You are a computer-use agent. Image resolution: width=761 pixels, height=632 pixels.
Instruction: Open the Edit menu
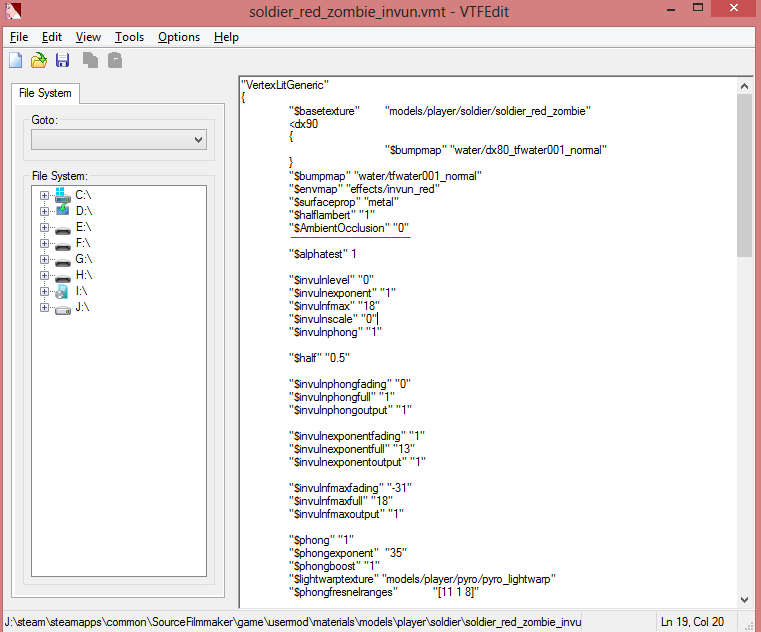click(51, 37)
